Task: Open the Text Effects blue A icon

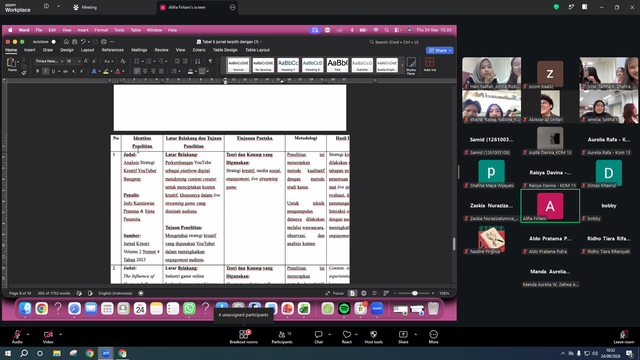Action: point(94,71)
